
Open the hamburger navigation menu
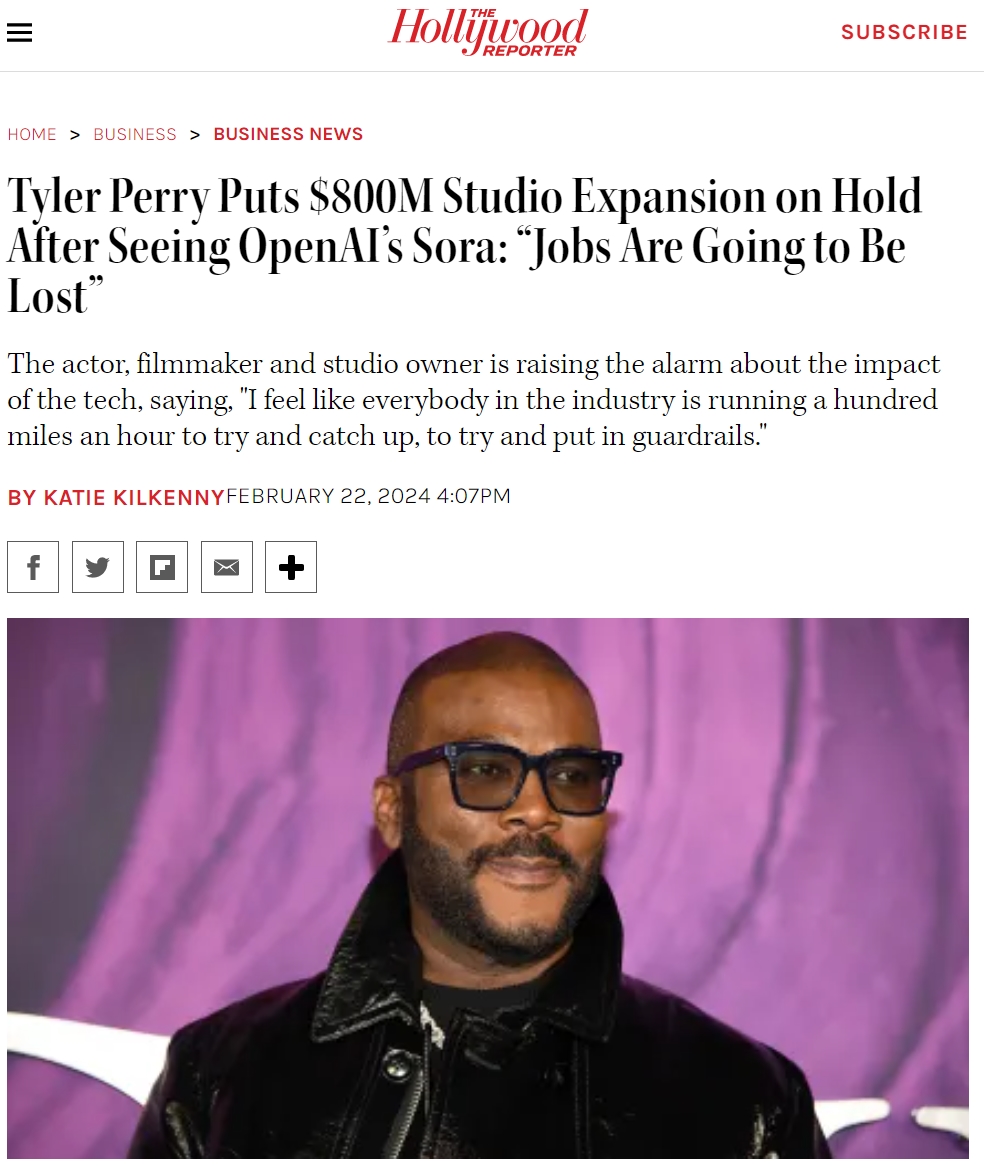(19, 33)
